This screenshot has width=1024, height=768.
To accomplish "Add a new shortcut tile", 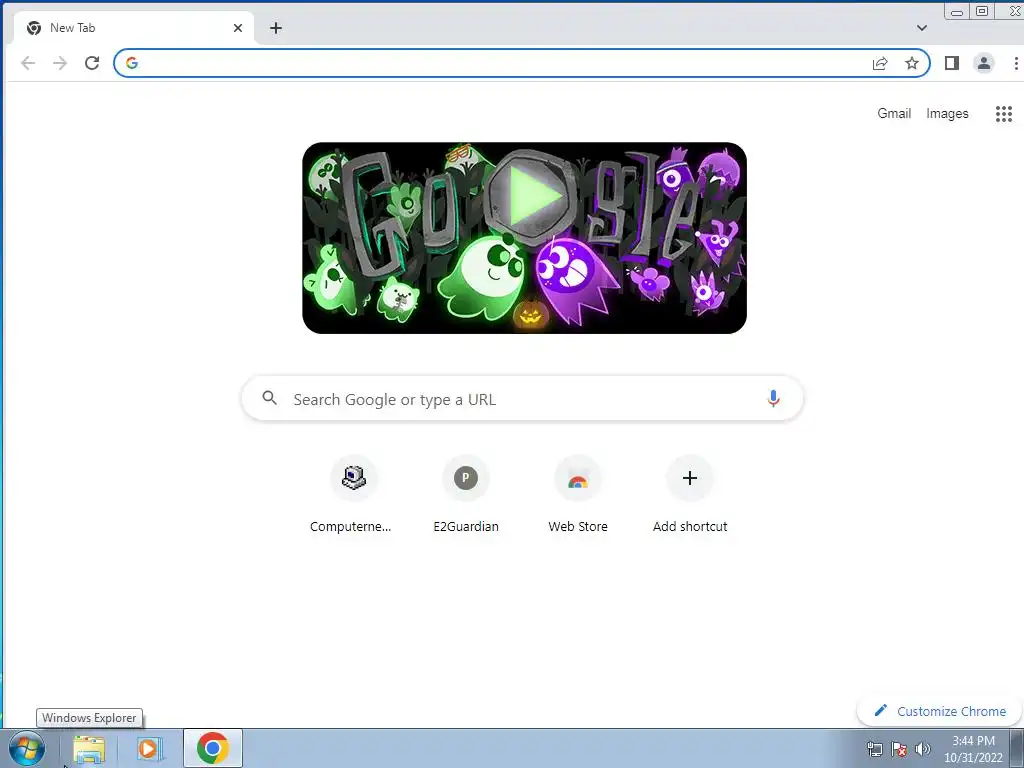I will coord(690,496).
